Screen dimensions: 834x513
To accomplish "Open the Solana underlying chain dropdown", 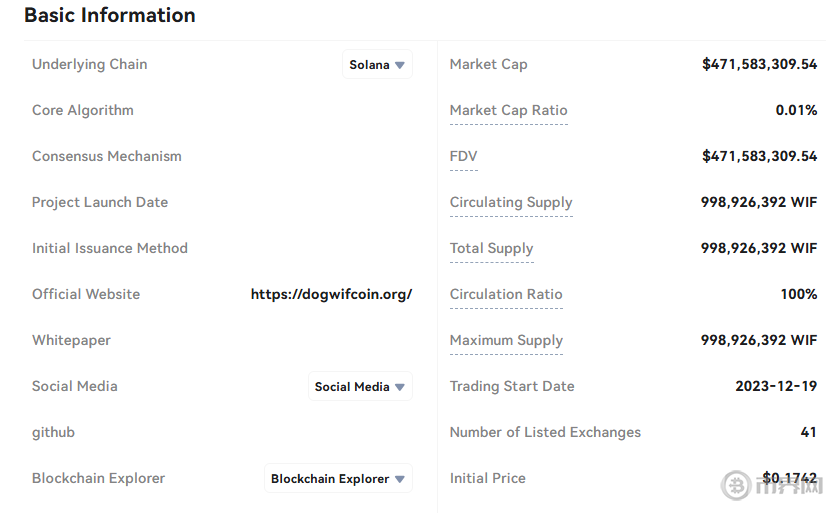I will click(376, 65).
